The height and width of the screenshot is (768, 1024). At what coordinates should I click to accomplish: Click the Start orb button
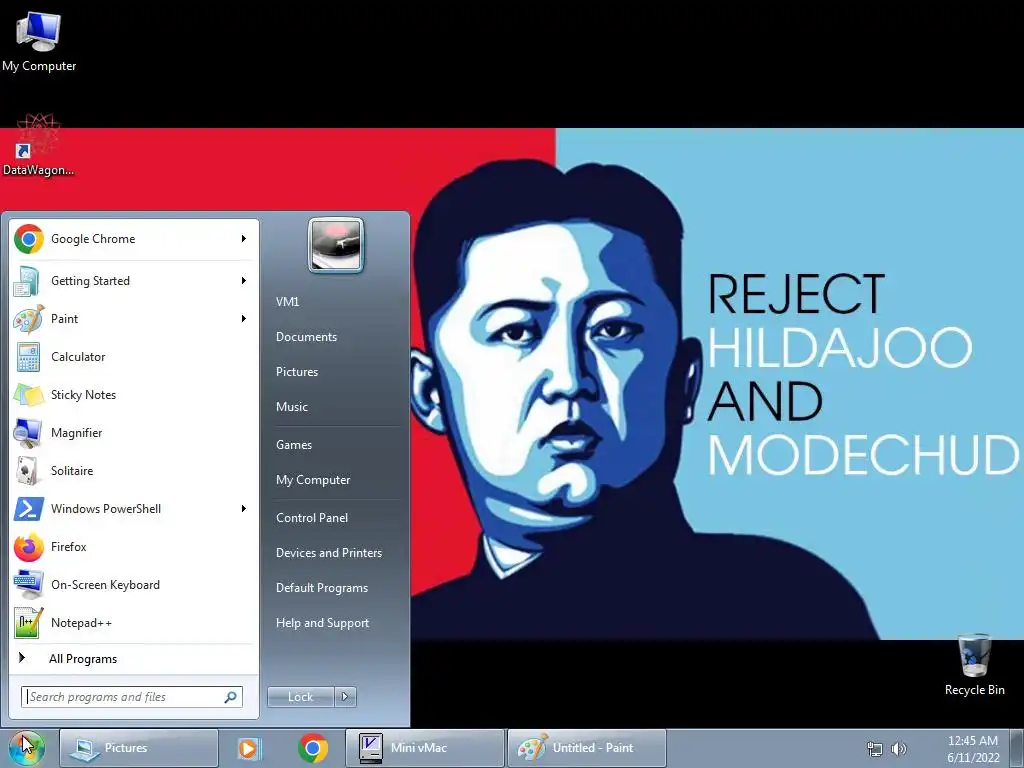click(26, 748)
